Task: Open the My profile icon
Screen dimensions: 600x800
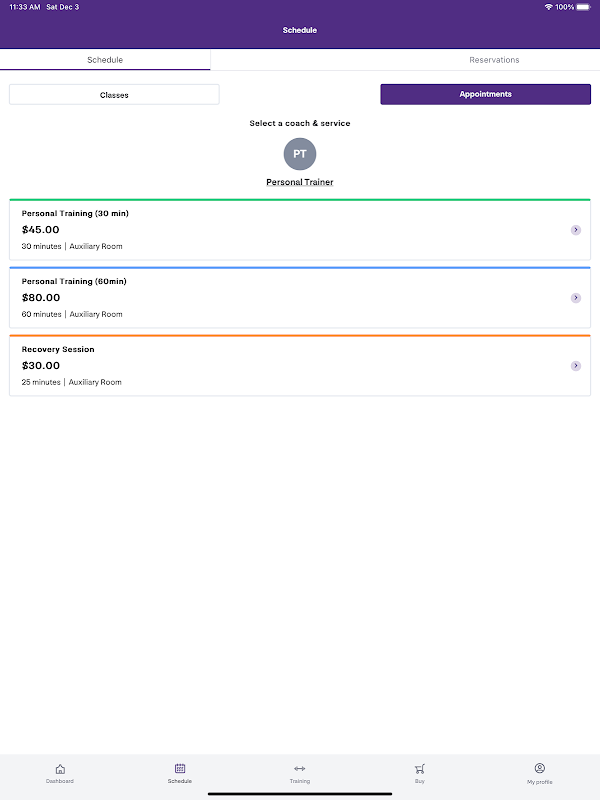Action: point(540,769)
